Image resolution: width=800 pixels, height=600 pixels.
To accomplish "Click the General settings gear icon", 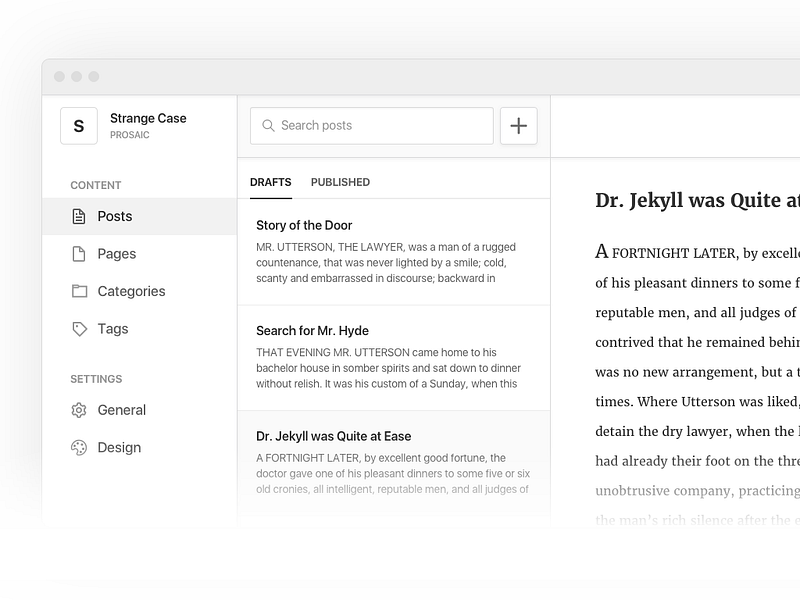I will point(79,410).
